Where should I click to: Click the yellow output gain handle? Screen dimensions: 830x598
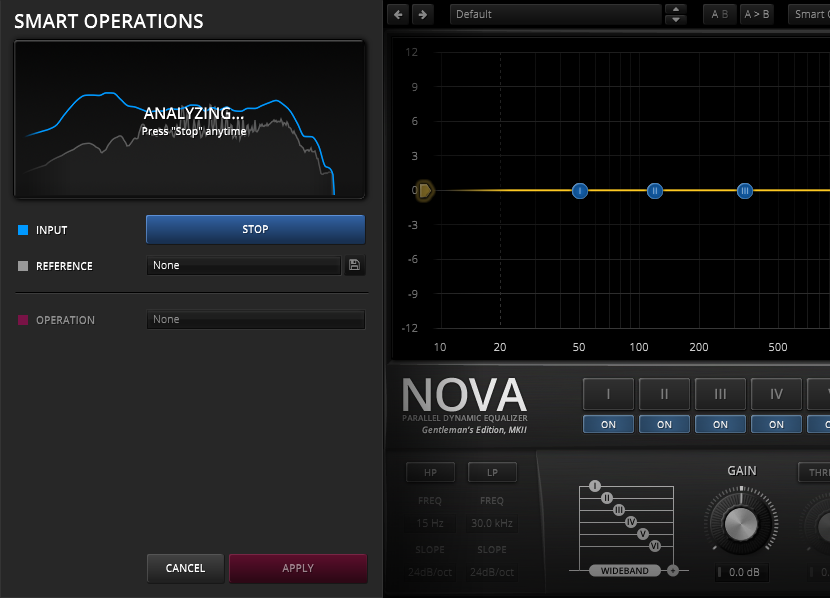point(425,191)
